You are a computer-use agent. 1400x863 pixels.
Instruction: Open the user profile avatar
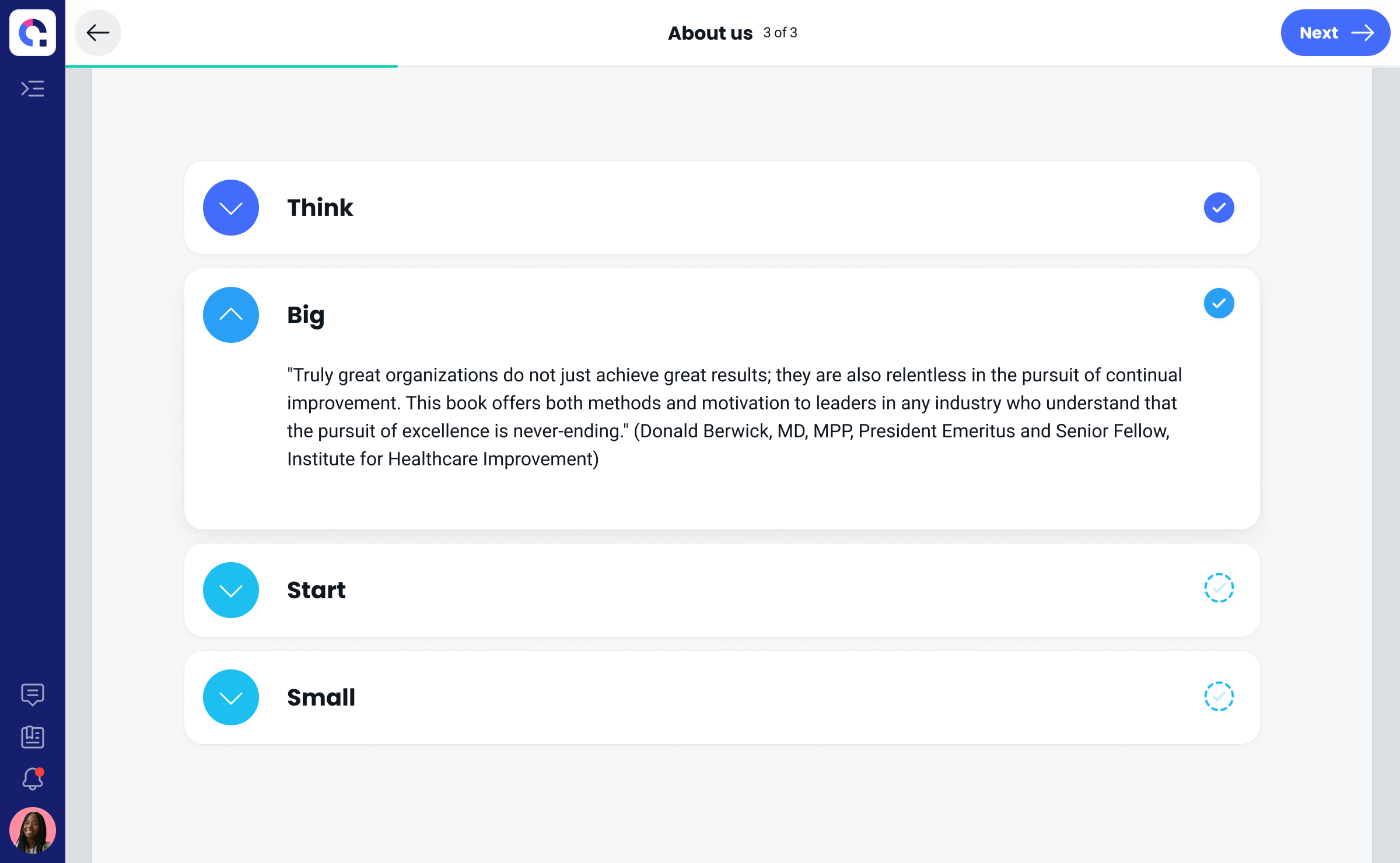pyautogui.click(x=33, y=830)
